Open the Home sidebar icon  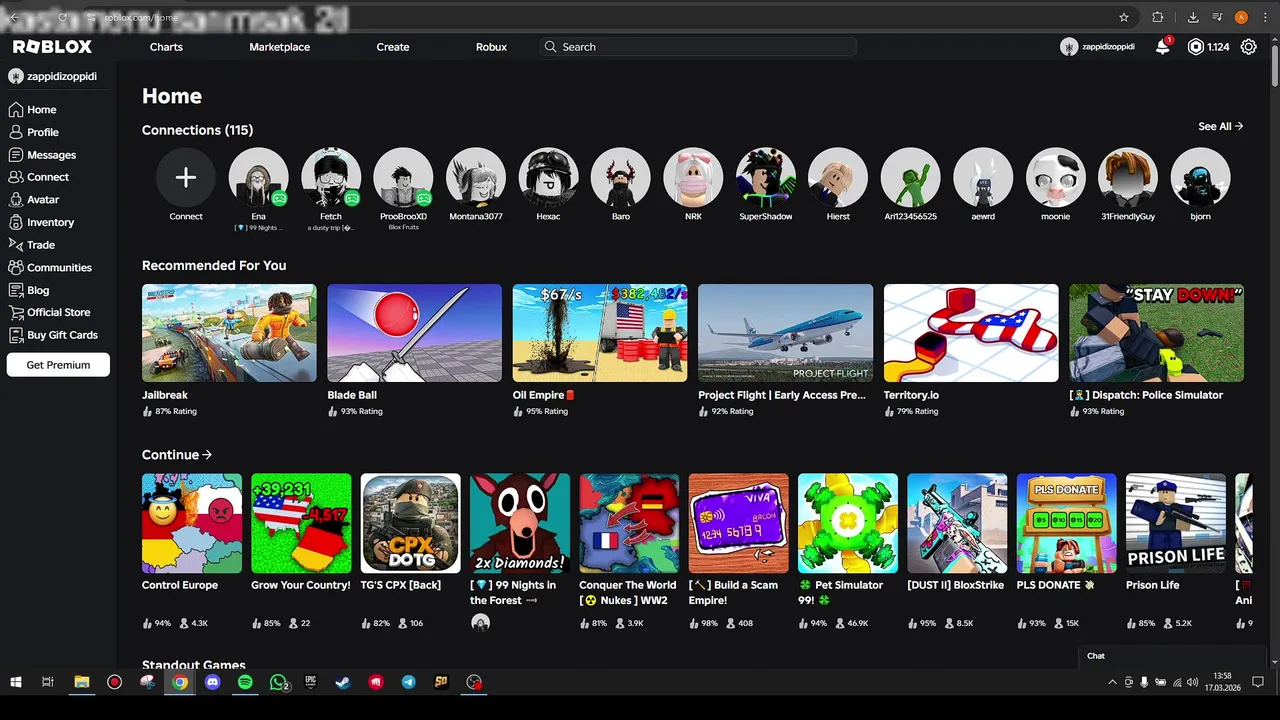(x=15, y=109)
